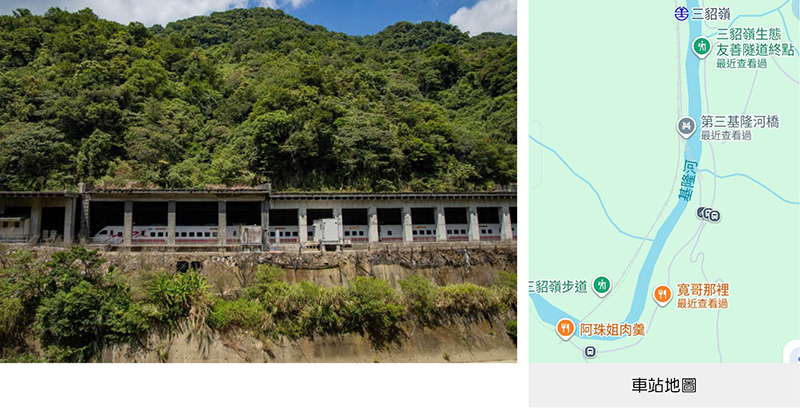Click the 車站地圖 button
This screenshot has height=409, width=800.
664,386
